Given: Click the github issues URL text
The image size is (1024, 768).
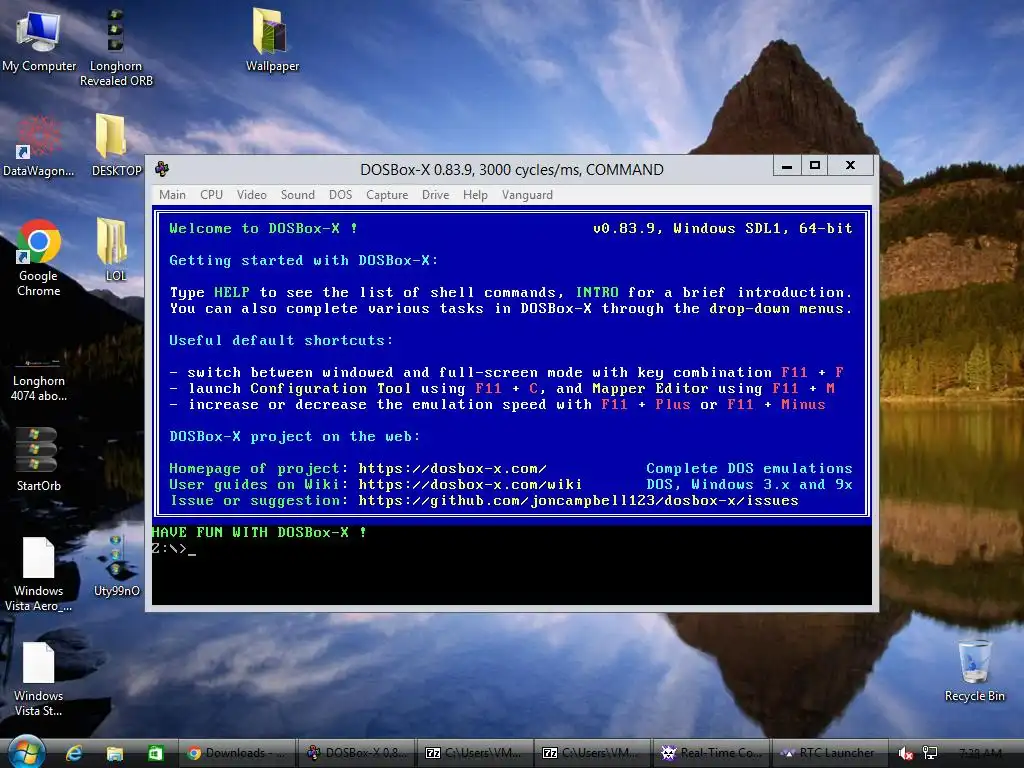Looking at the screenshot, I should click(x=579, y=501).
